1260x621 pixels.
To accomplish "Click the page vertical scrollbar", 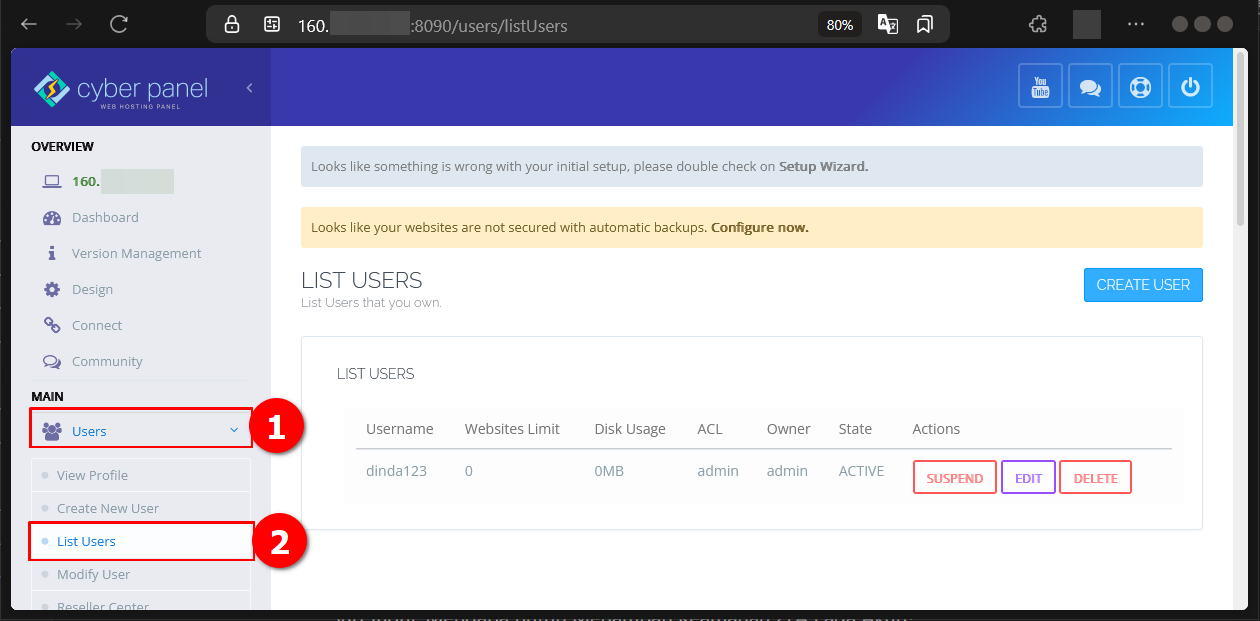I will tap(1240, 140).
